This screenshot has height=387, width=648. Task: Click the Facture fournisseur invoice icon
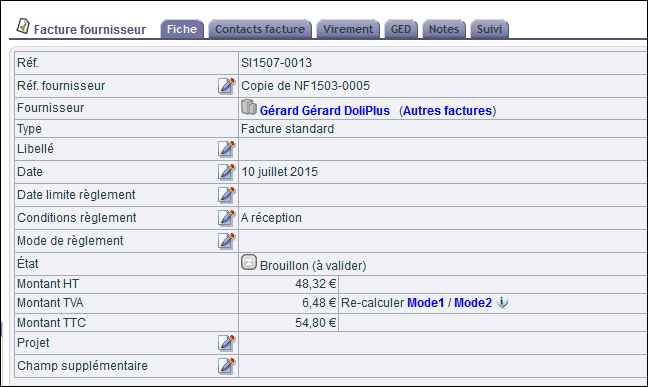pos(23,26)
